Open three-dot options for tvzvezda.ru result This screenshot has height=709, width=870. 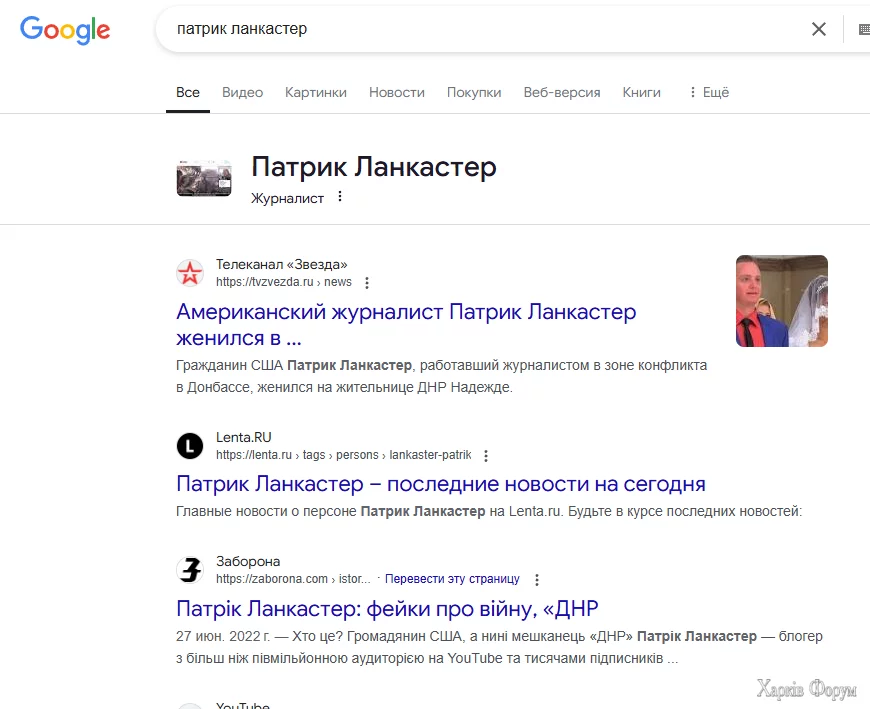coord(367,283)
